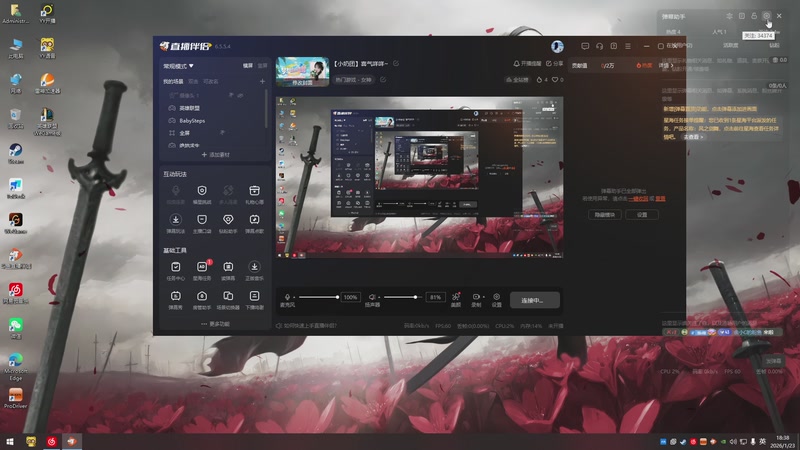Image resolution: width=800 pixels, height=450 pixels.
Task: Click the 直播伴侣 icon on the taskbar
Action: (72, 441)
